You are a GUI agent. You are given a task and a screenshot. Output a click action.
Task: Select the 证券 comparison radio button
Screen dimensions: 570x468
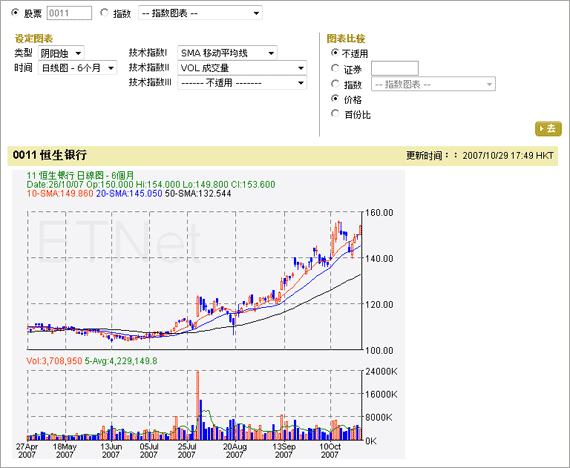[334, 68]
